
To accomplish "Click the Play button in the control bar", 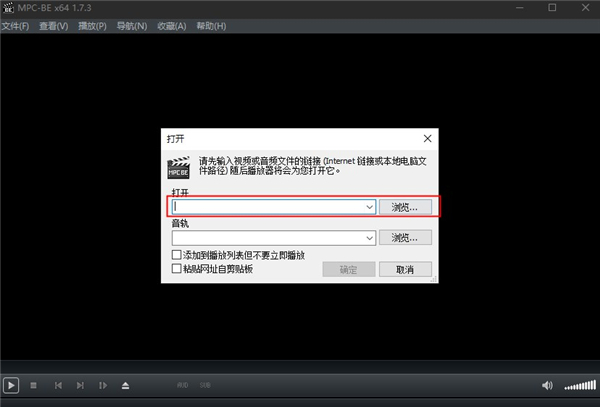I will pyautogui.click(x=11, y=385).
